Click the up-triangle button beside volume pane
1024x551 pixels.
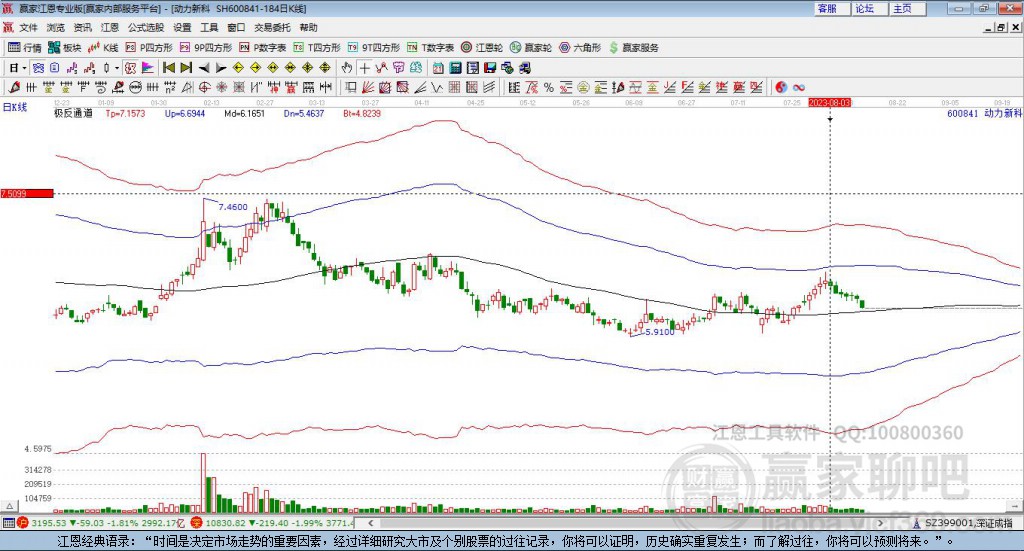click(x=9, y=506)
